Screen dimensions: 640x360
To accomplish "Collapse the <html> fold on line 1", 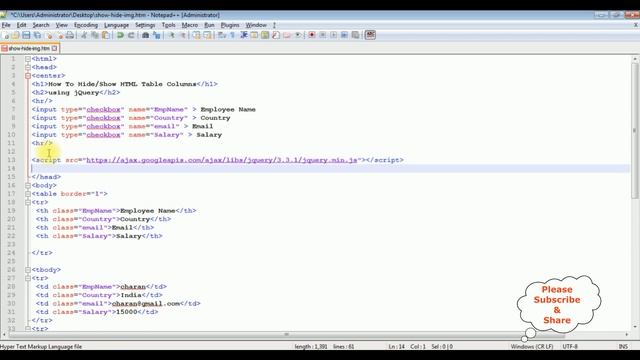I will tap(28, 59).
